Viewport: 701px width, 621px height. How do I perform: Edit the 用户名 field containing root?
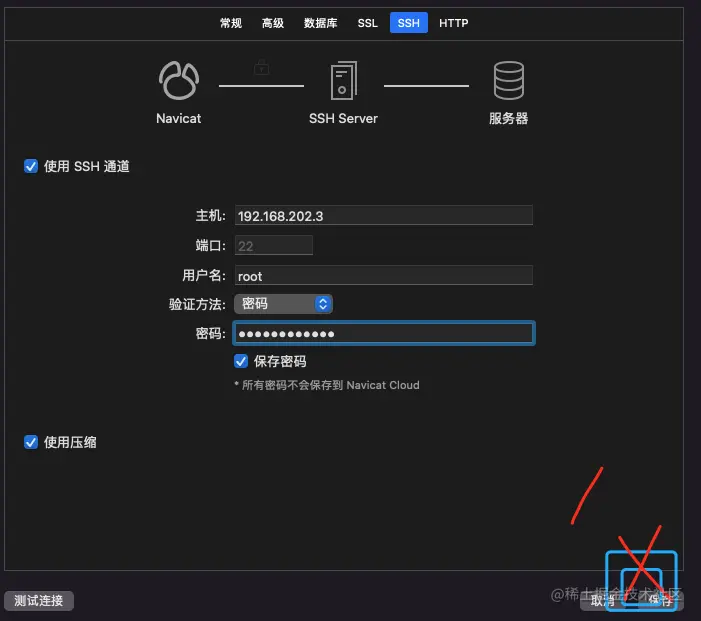(384, 275)
